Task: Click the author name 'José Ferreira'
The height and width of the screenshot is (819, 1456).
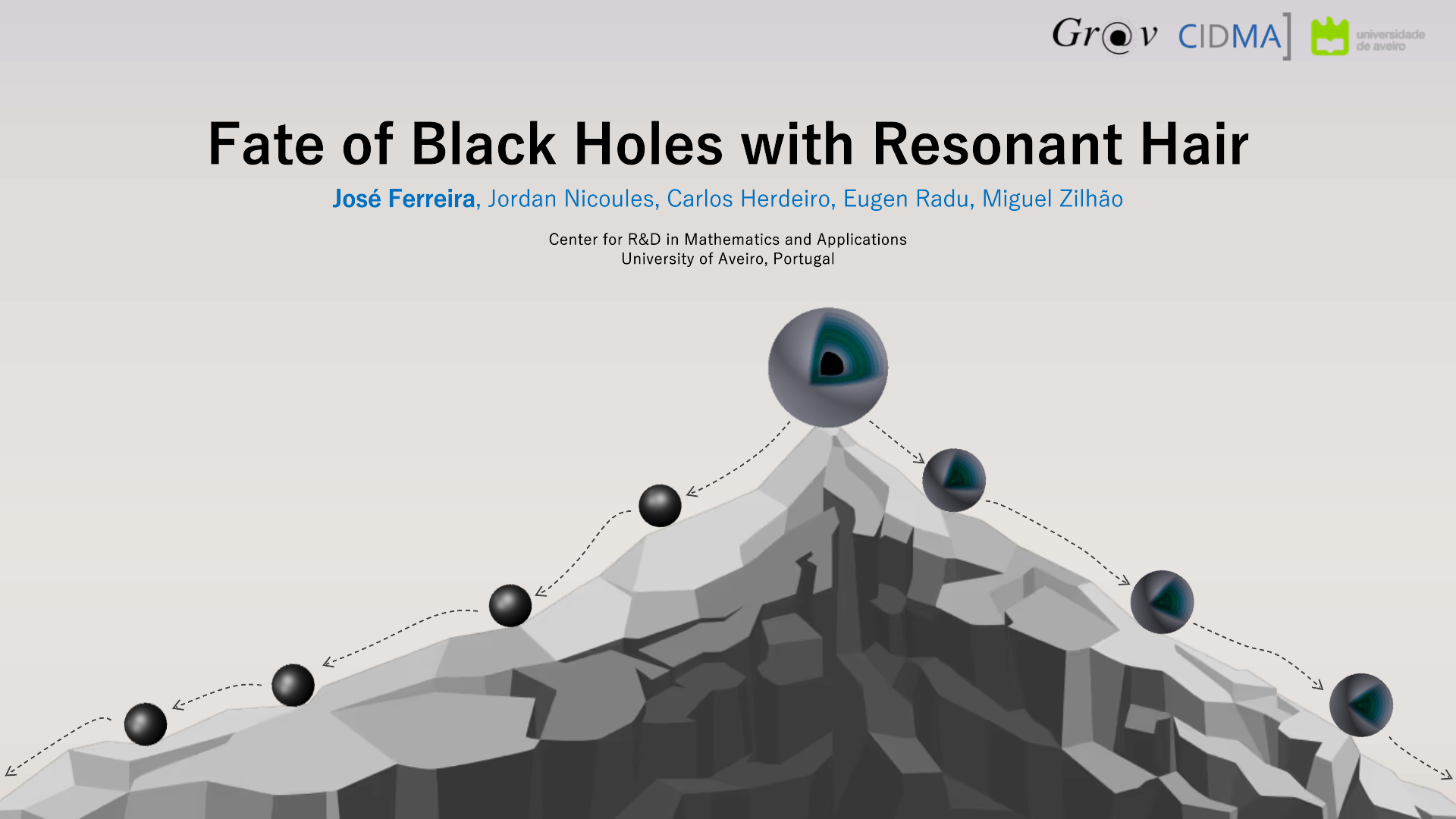Action: [405, 199]
